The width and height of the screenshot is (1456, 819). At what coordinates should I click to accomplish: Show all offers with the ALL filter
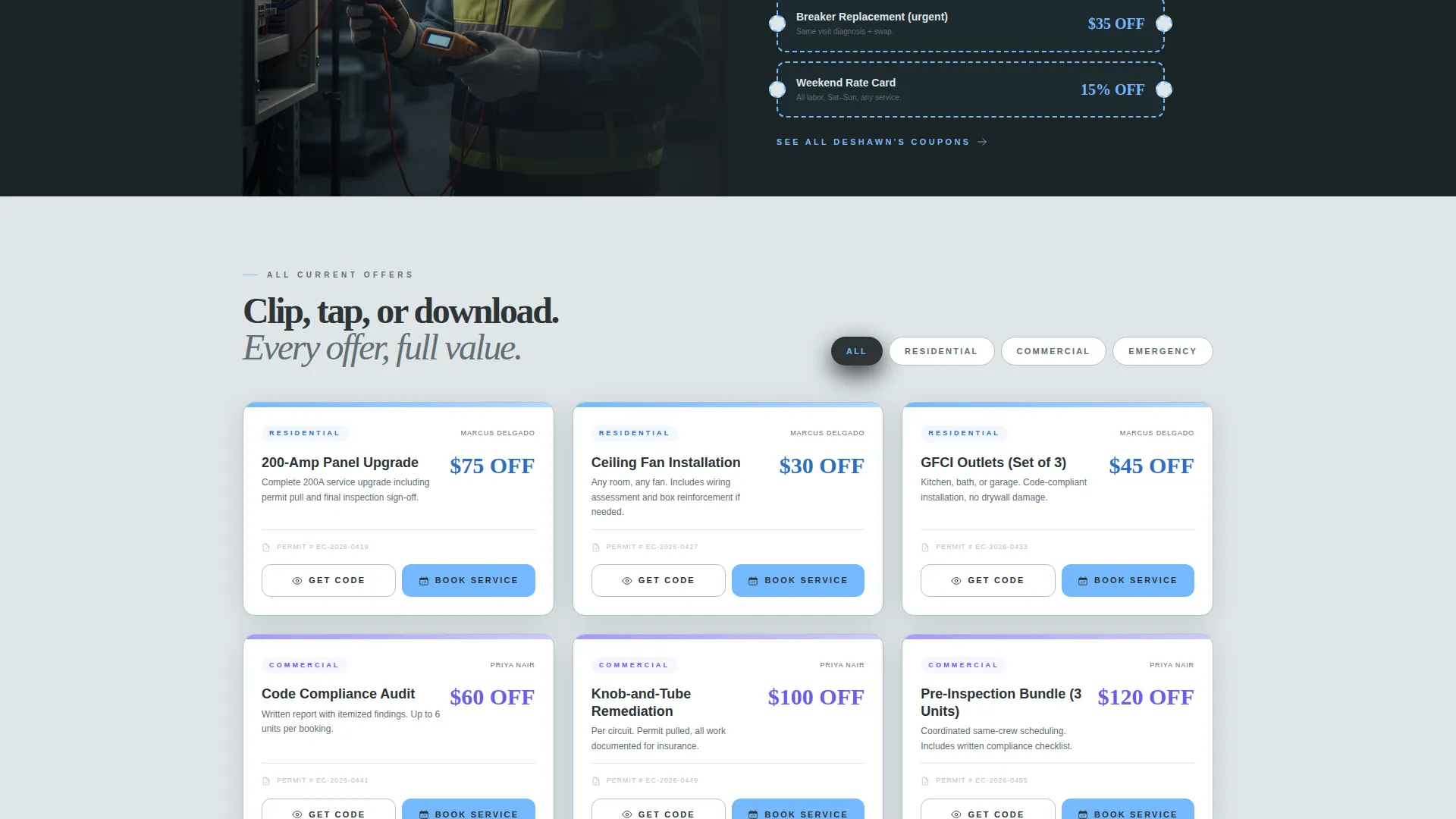(x=856, y=351)
